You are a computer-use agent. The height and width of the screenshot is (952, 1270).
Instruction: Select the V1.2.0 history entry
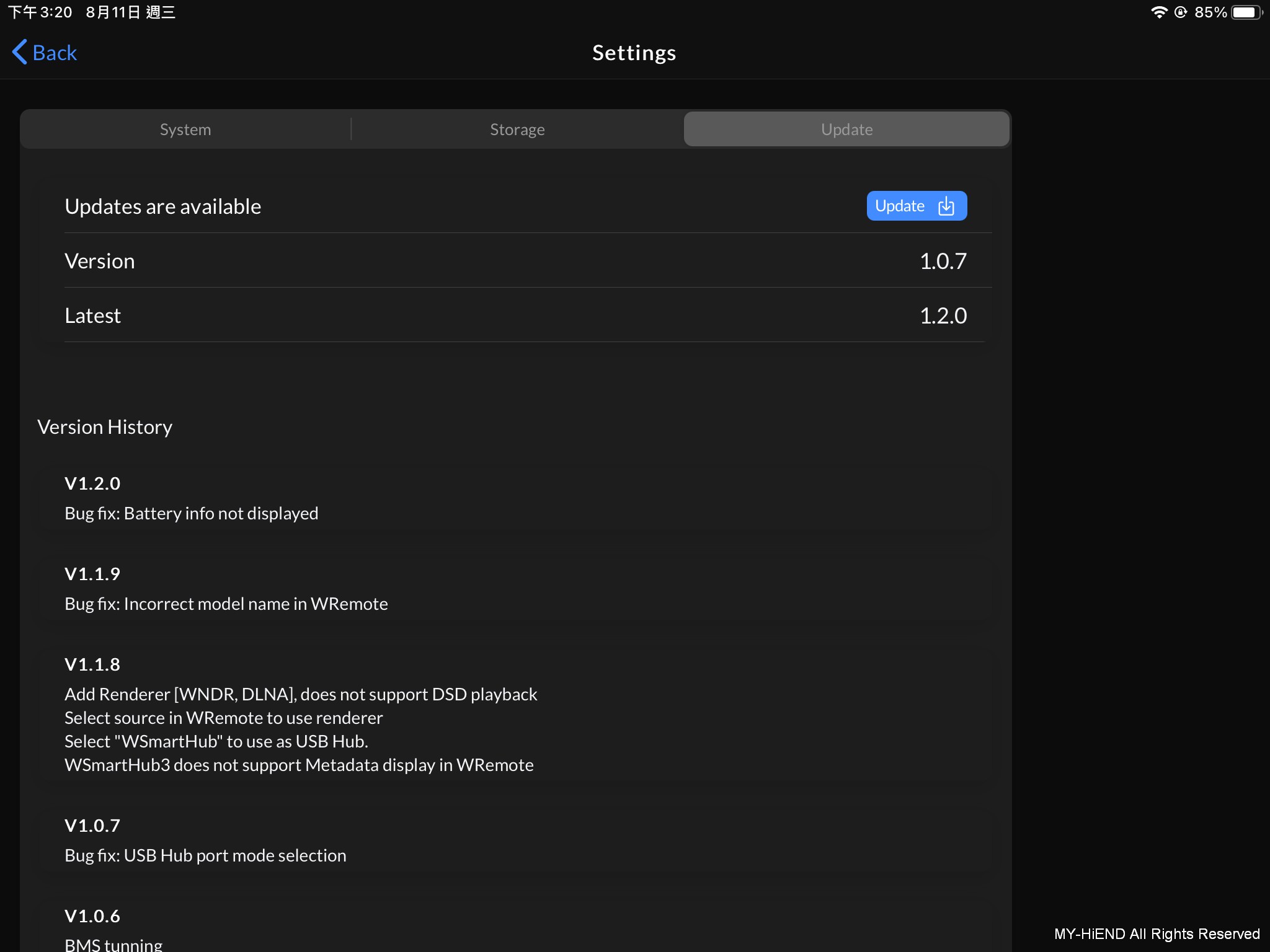tap(93, 483)
